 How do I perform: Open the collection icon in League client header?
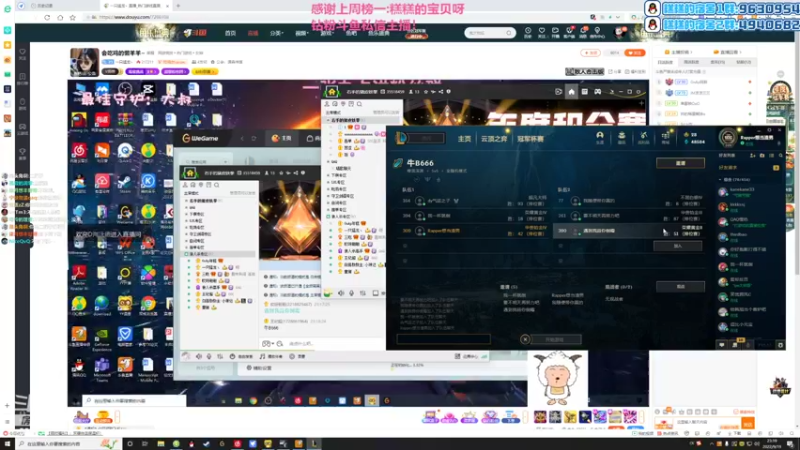coord(621,137)
